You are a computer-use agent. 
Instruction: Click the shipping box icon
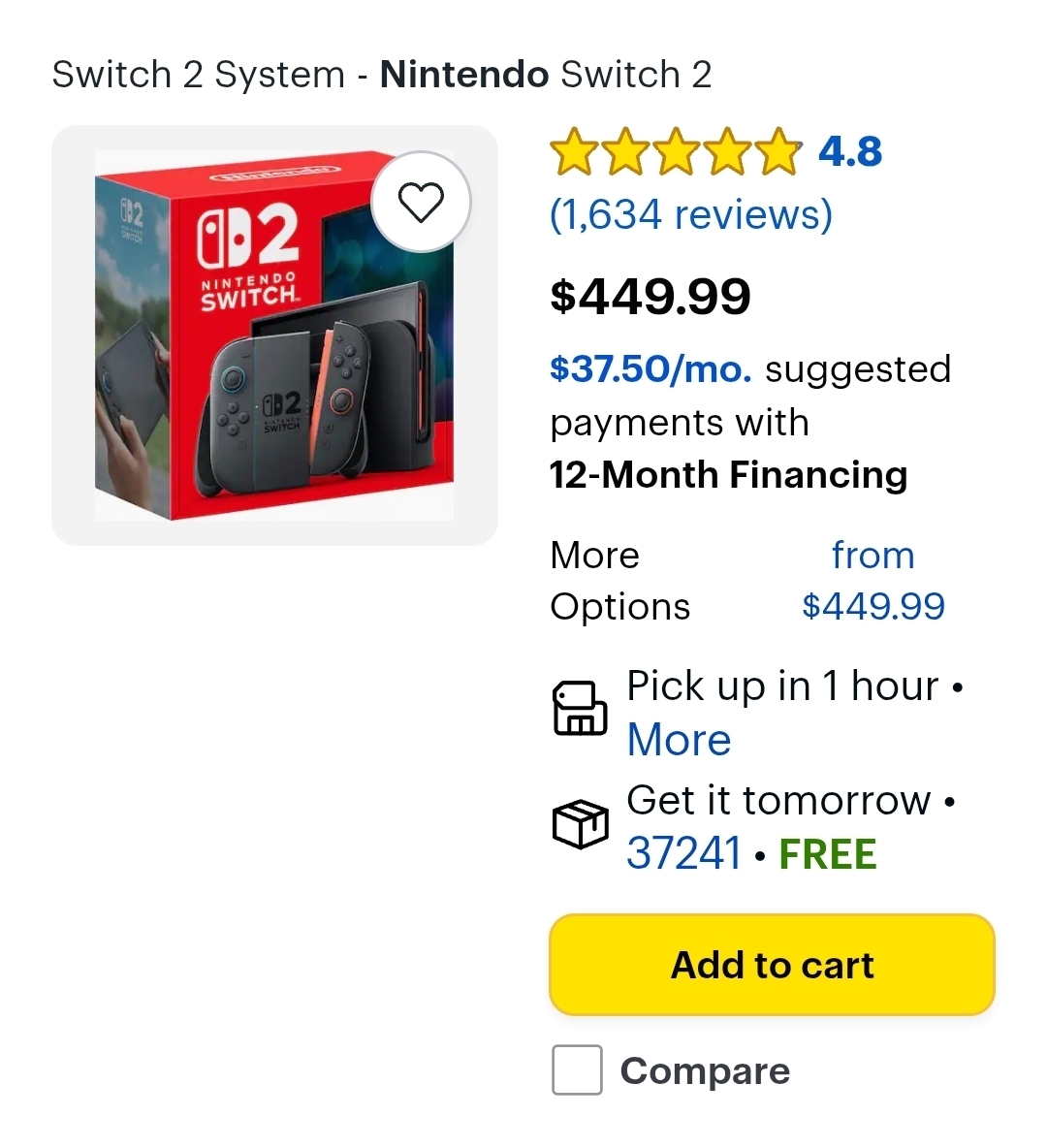pyautogui.click(x=580, y=825)
